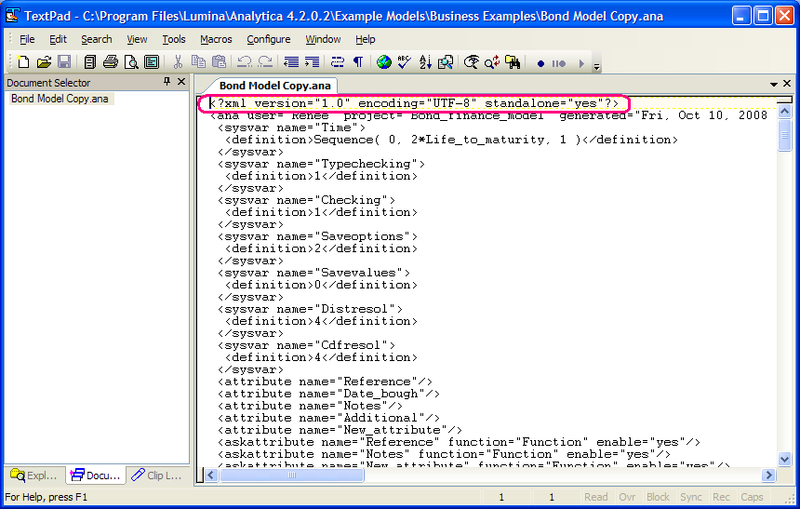Click the Redo arrow icon

[265, 62]
